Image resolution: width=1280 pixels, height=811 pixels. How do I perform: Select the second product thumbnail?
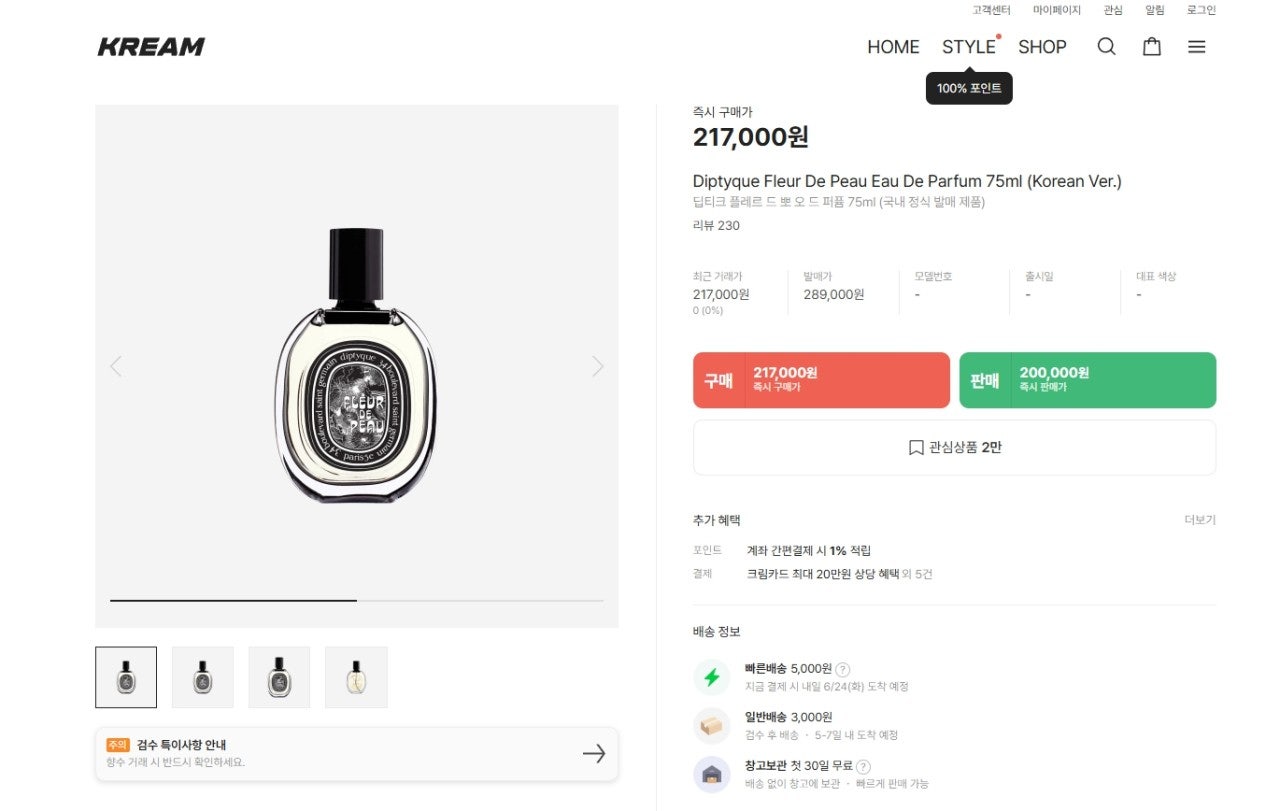(x=203, y=677)
